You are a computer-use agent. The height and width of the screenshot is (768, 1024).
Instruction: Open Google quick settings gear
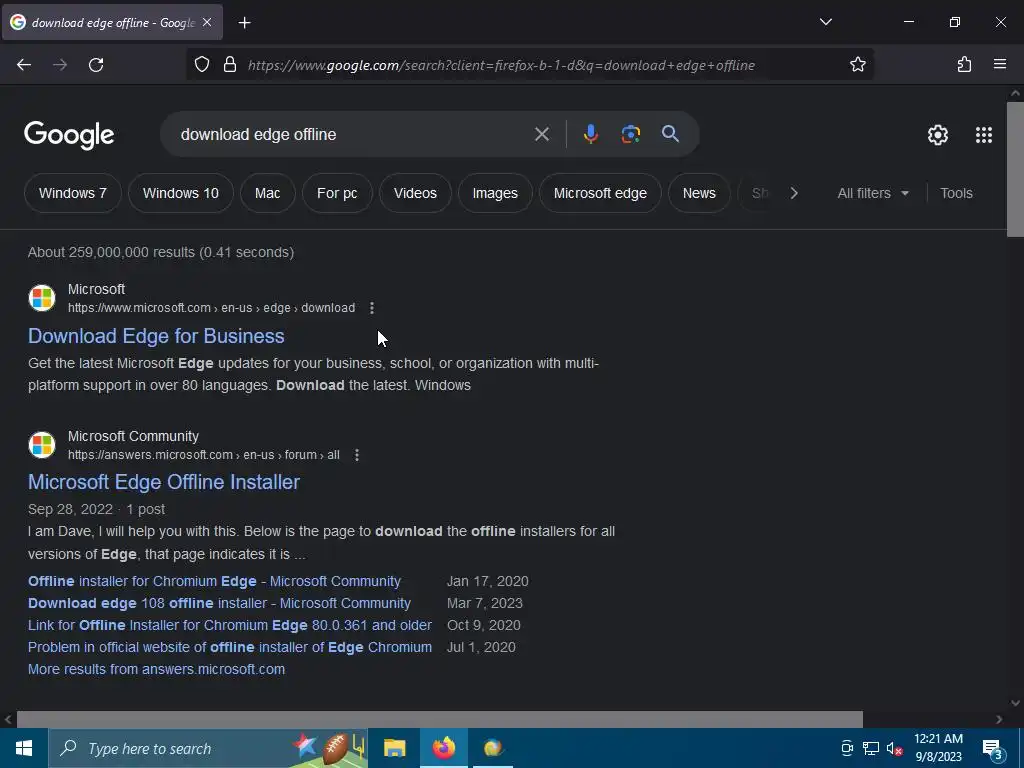938,135
